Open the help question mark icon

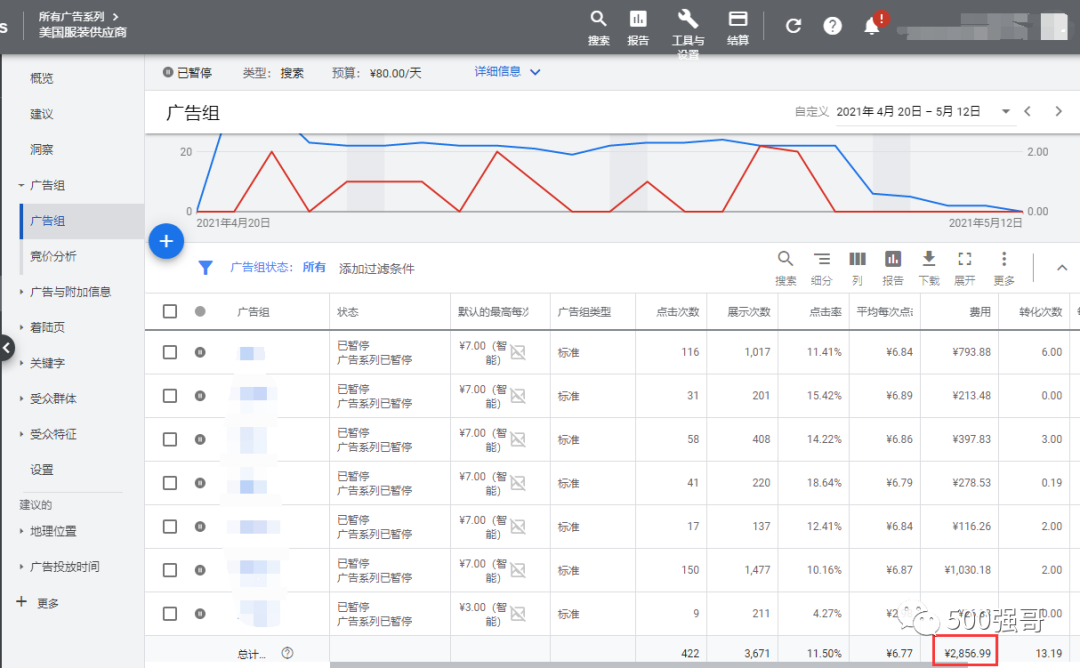(x=833, y=26)
